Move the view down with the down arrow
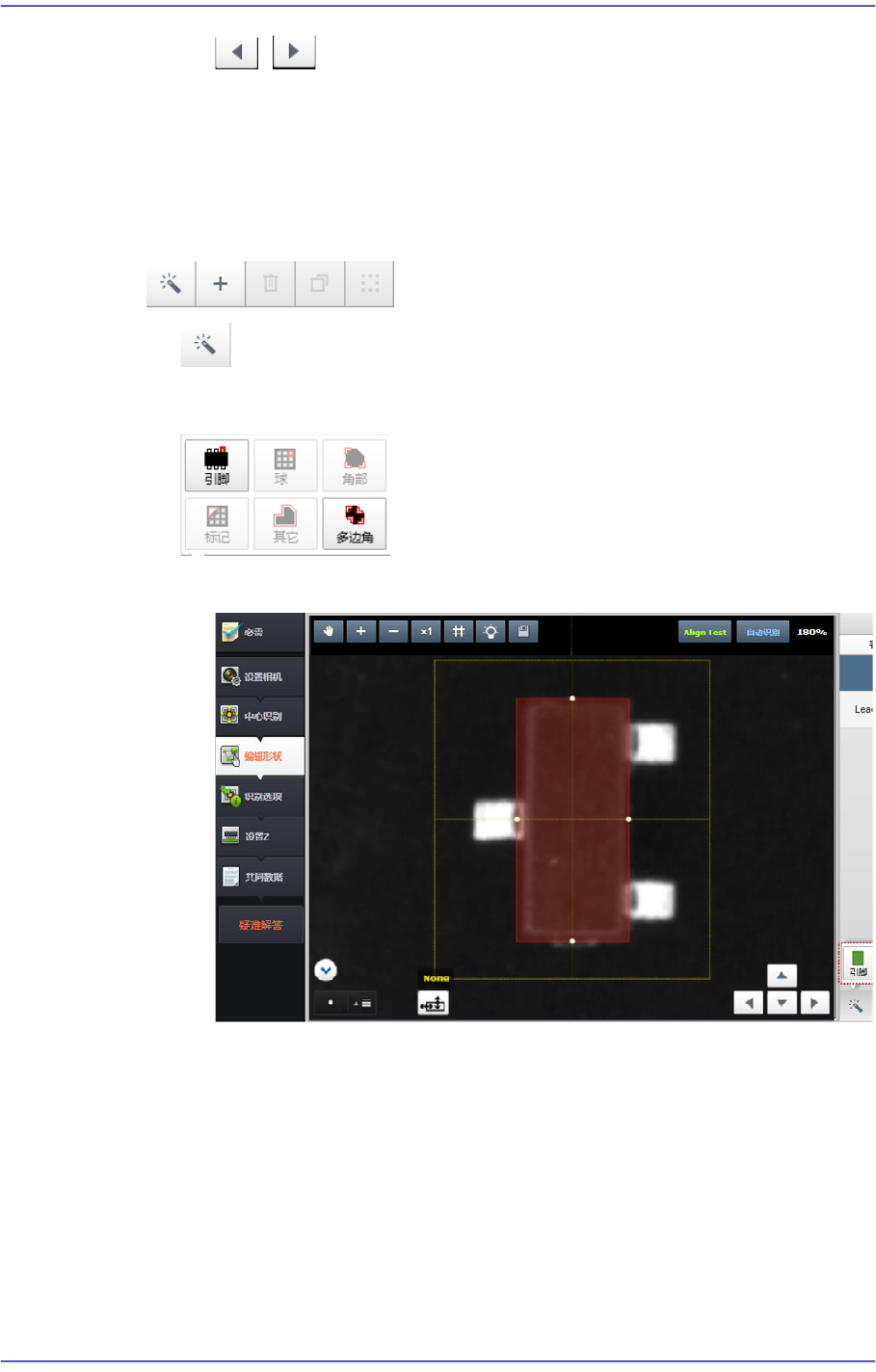Image resolution: width=876 pixels, height=1372 pixels. click(782, 1003)
